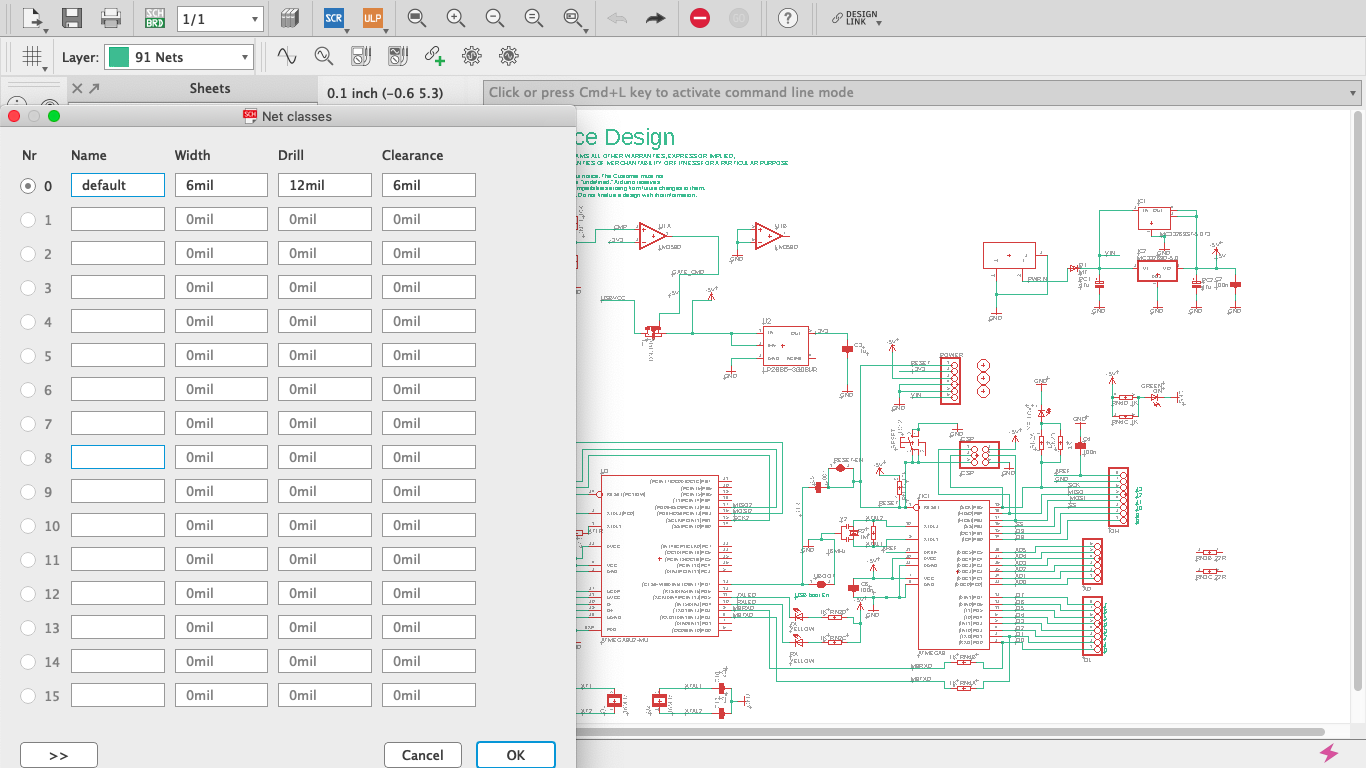Image resolution: width=1366 pixels, height=768 pixels.
Task: Click the Name field in row 8
Action: point(118,457)
